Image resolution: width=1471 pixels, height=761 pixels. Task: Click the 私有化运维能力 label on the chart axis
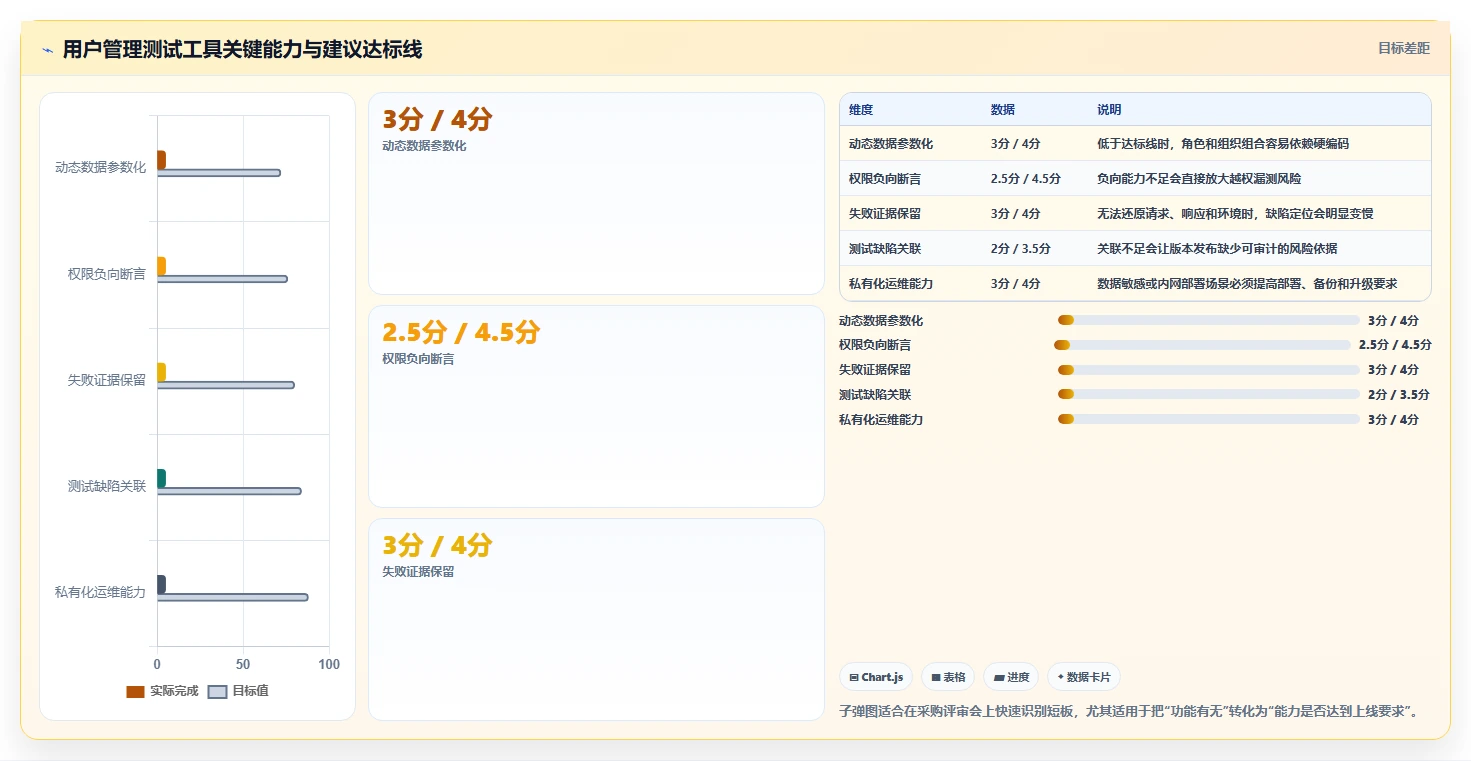click(100, 592)
